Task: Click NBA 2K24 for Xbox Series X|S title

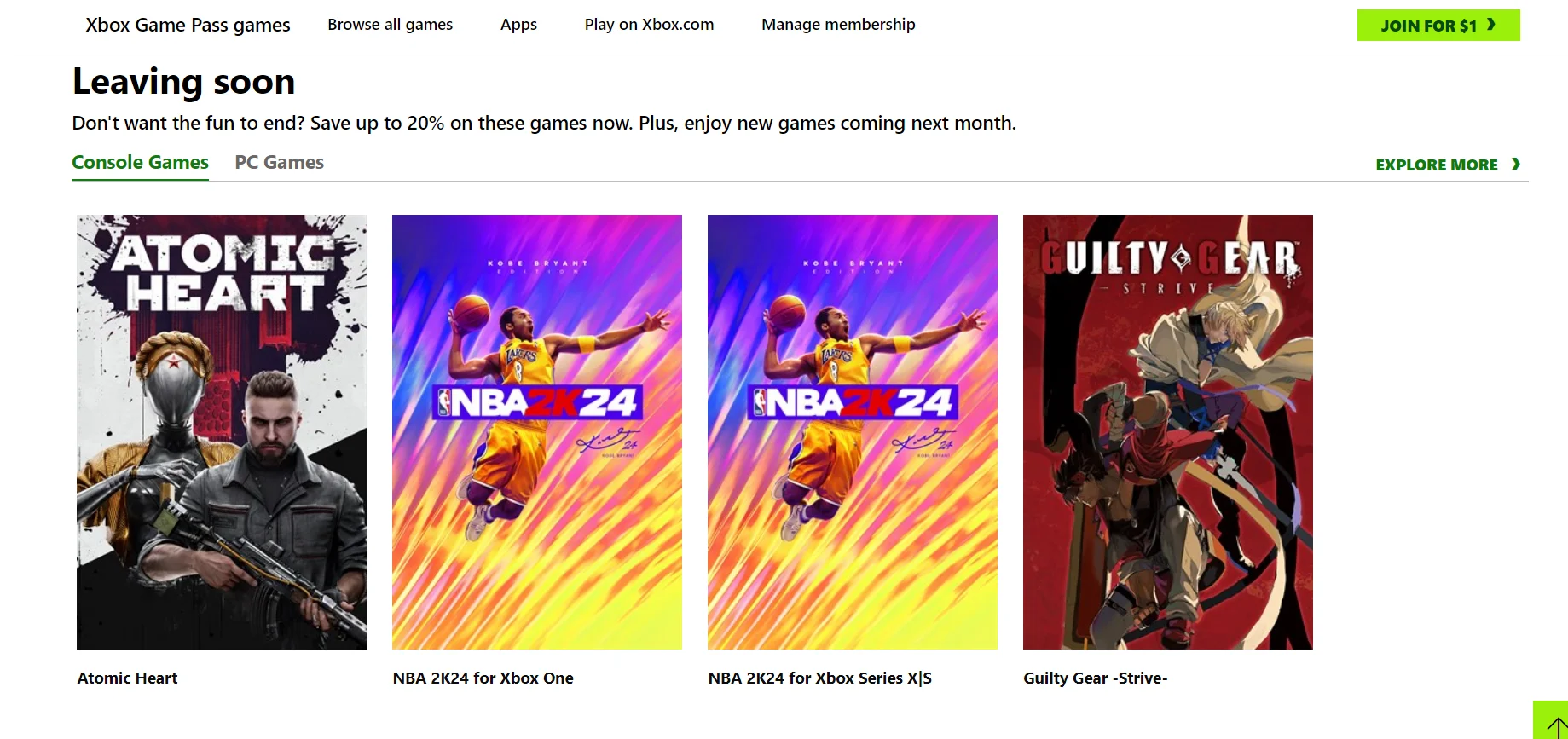Action: point(819,678)
